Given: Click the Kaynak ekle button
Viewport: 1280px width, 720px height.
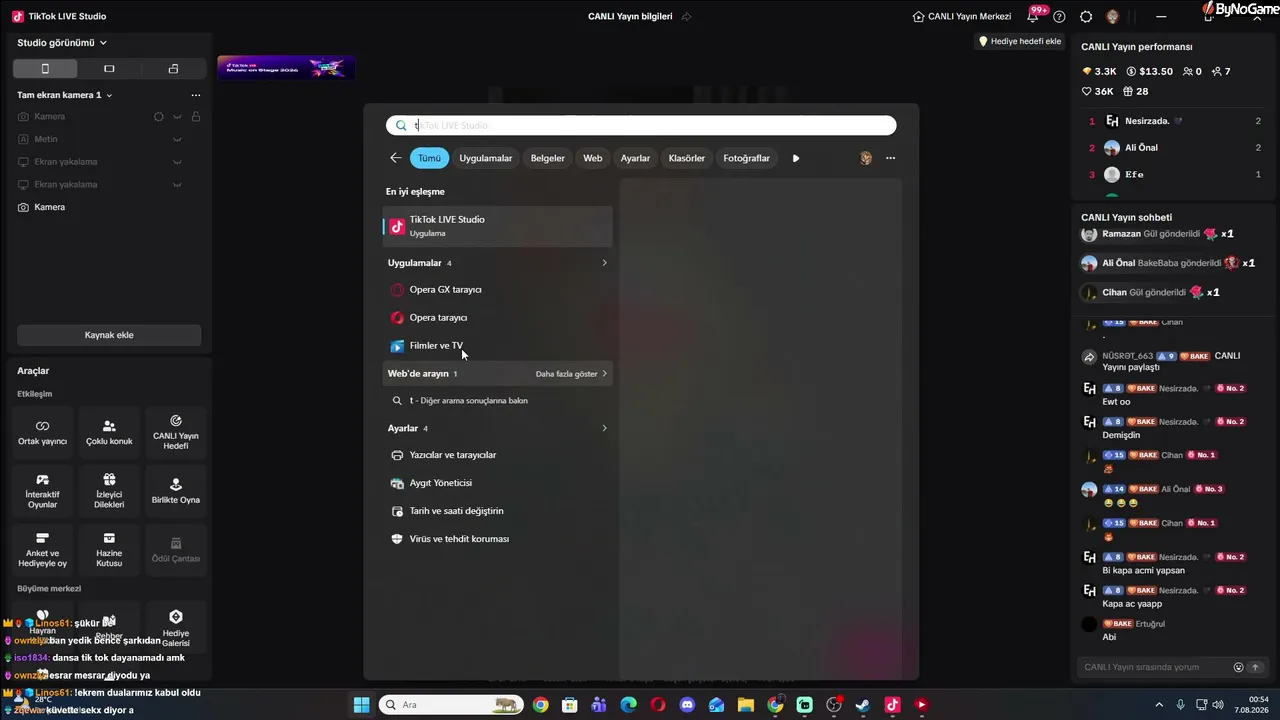Looking at the screenshot, I should (109, 335).
